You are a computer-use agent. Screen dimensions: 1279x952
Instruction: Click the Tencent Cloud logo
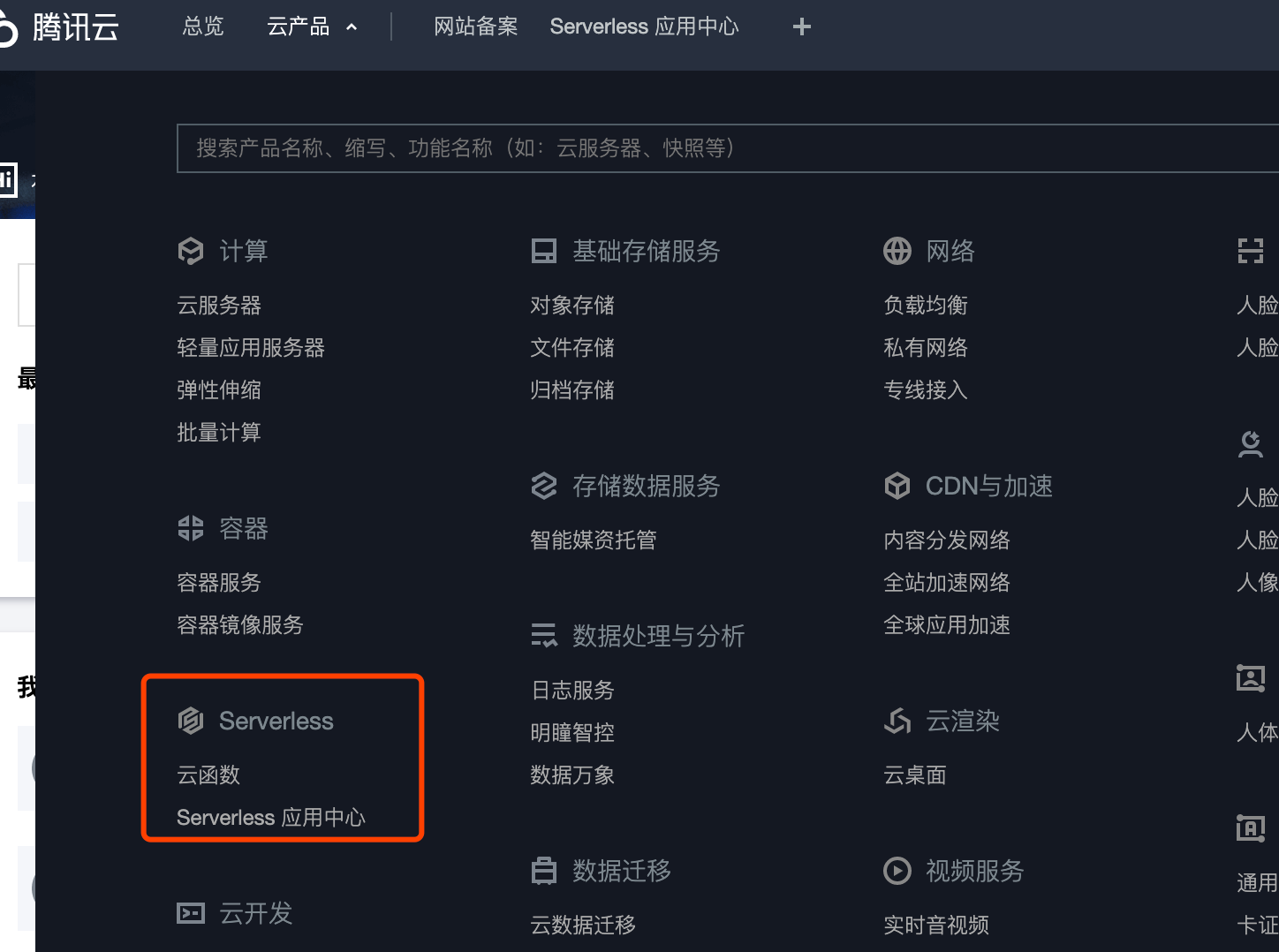(x=58, y=26)
